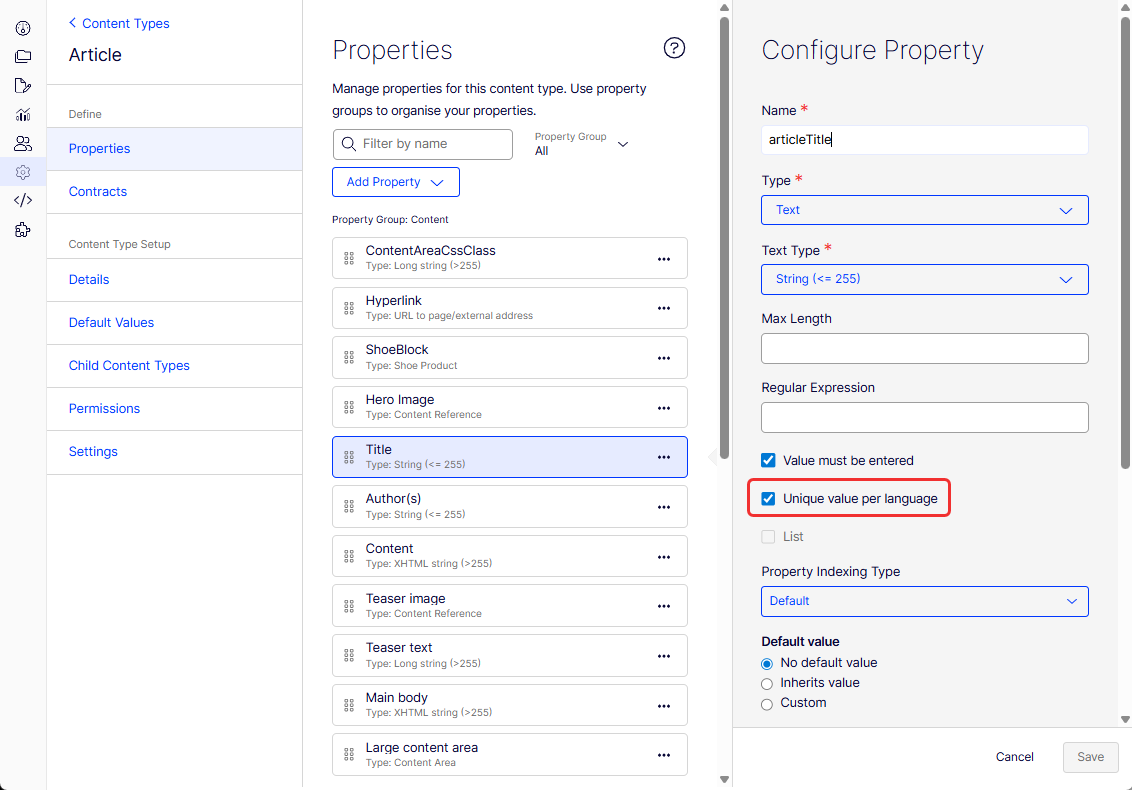Open the Text Type dropdown
The height and width of the screenshot is (790, 1132).
click(925, 279)
